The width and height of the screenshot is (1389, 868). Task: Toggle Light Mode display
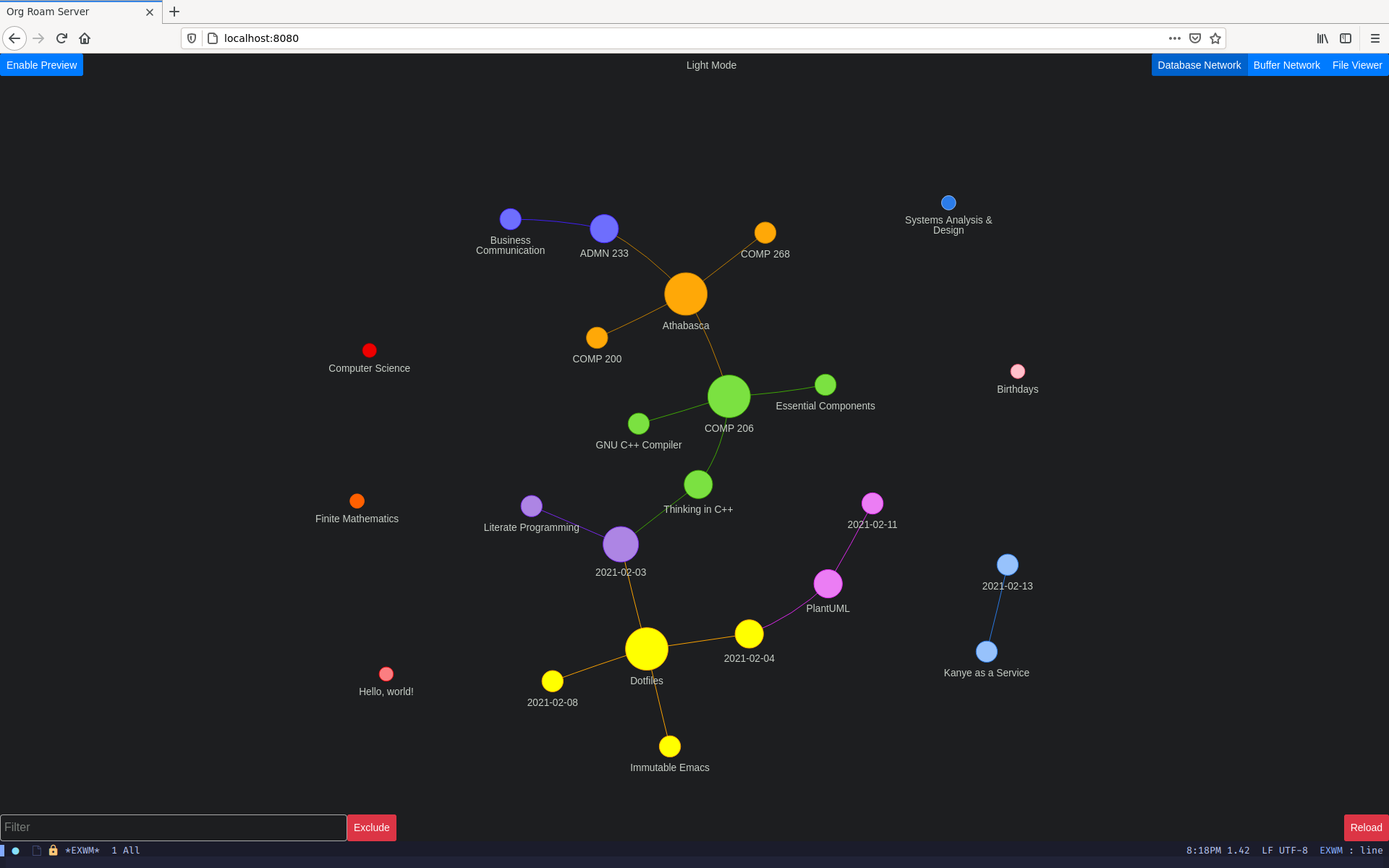tap(710, 65)
